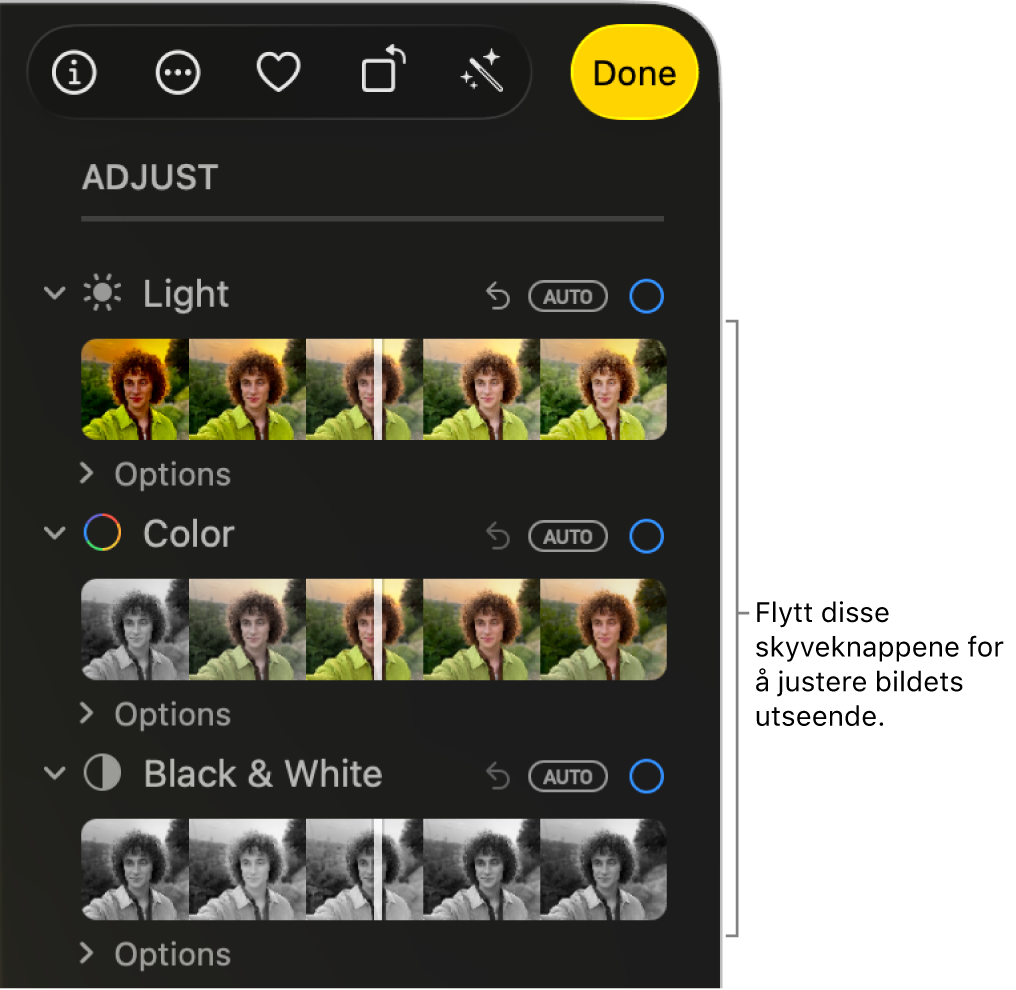Reset Light adjustments with undo arrow
The height and width of the screenshot is (990, 1016).
pyautogui.click(x=498, y=296)
